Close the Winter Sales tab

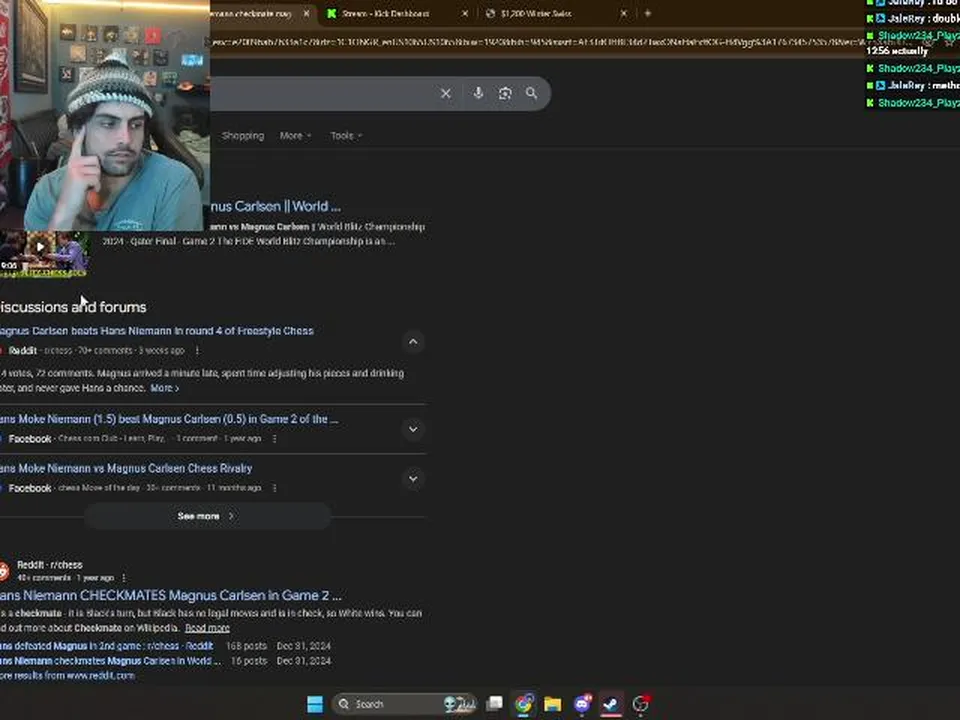click(x=623, y=13)
